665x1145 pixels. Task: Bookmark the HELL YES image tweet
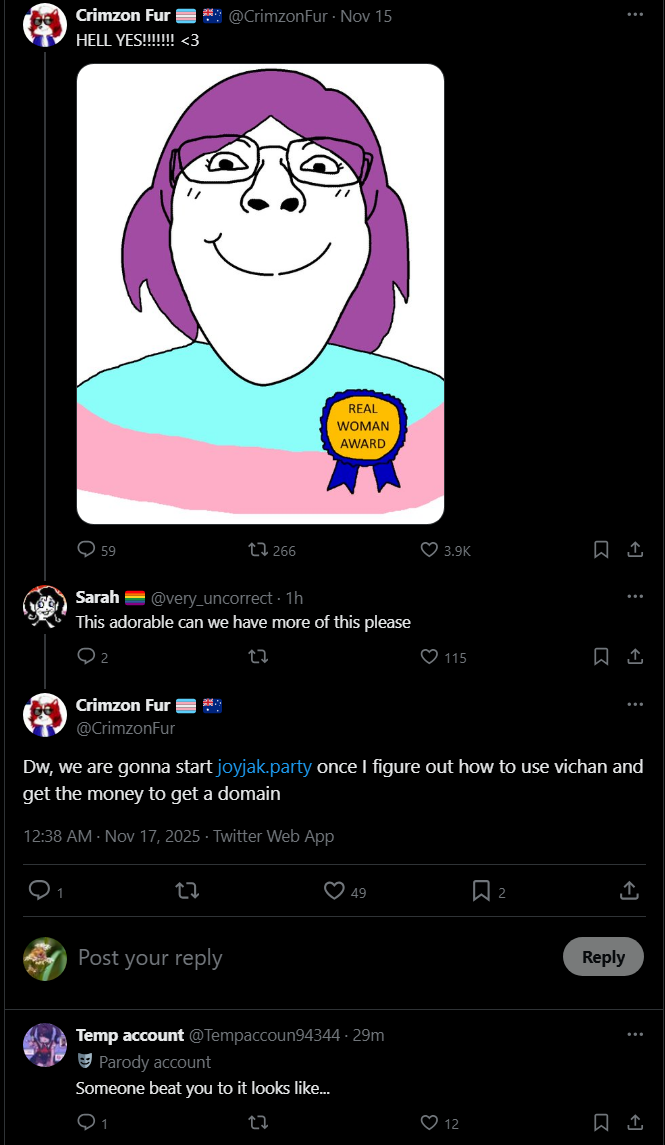click(x=601, y=550)
